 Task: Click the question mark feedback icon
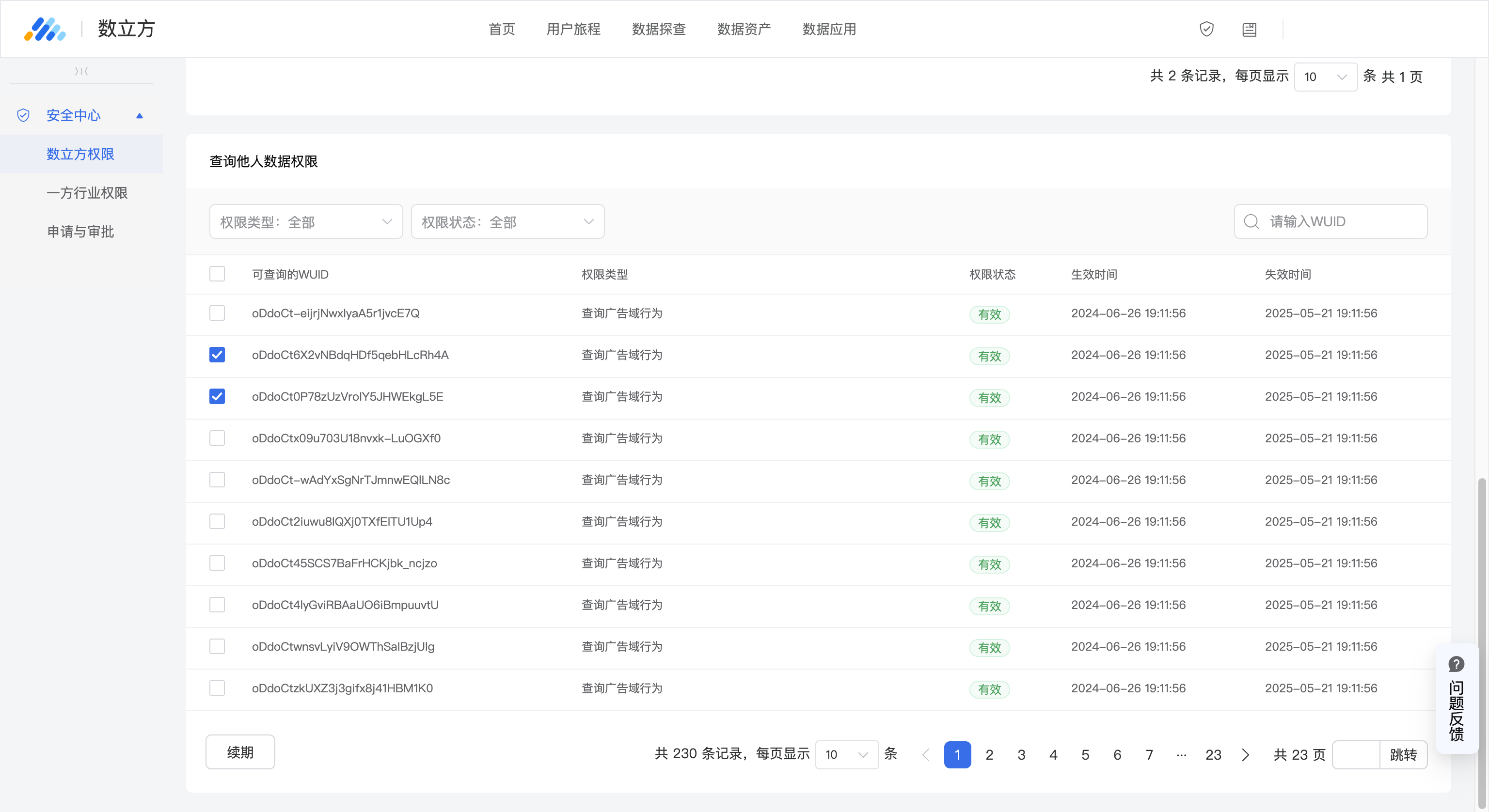pos(1456,664)
